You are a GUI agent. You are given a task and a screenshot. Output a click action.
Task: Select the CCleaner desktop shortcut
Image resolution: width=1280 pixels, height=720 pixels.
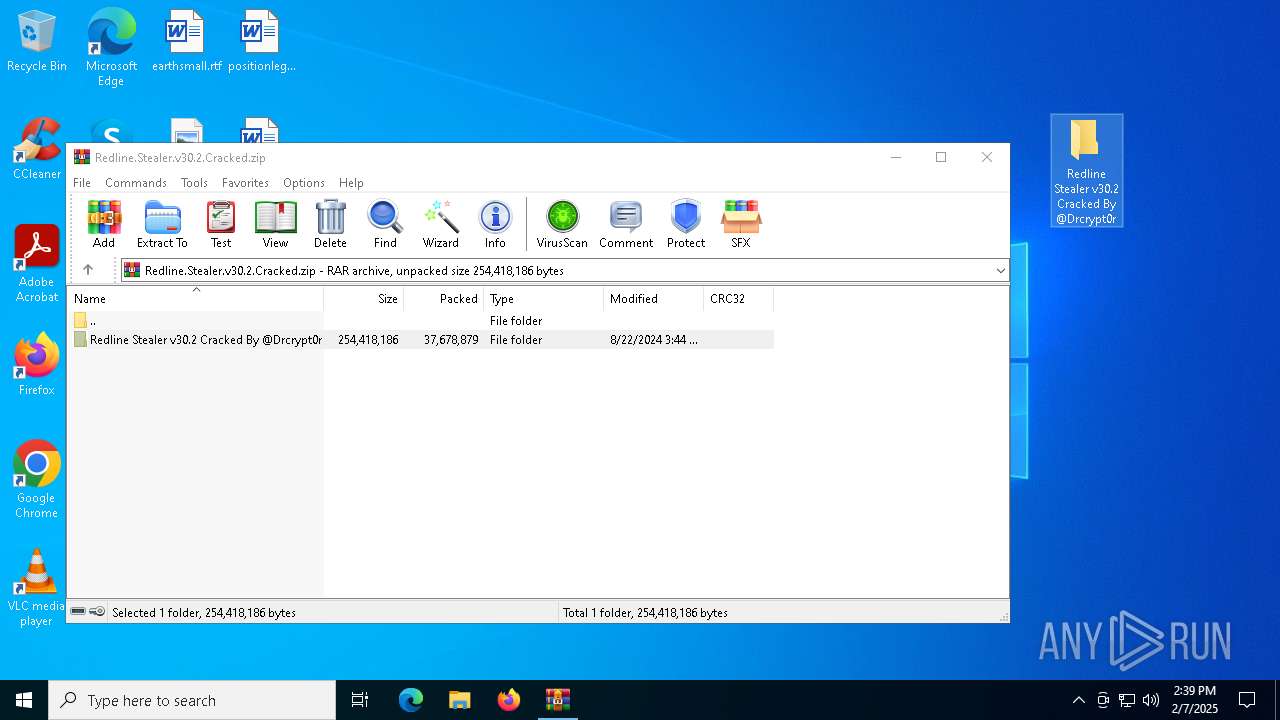click(37, 150)
